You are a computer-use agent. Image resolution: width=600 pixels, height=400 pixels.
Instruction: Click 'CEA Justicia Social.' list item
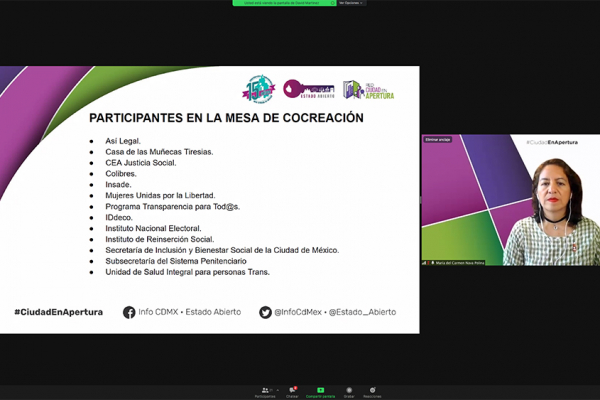[x=141, y=163]
